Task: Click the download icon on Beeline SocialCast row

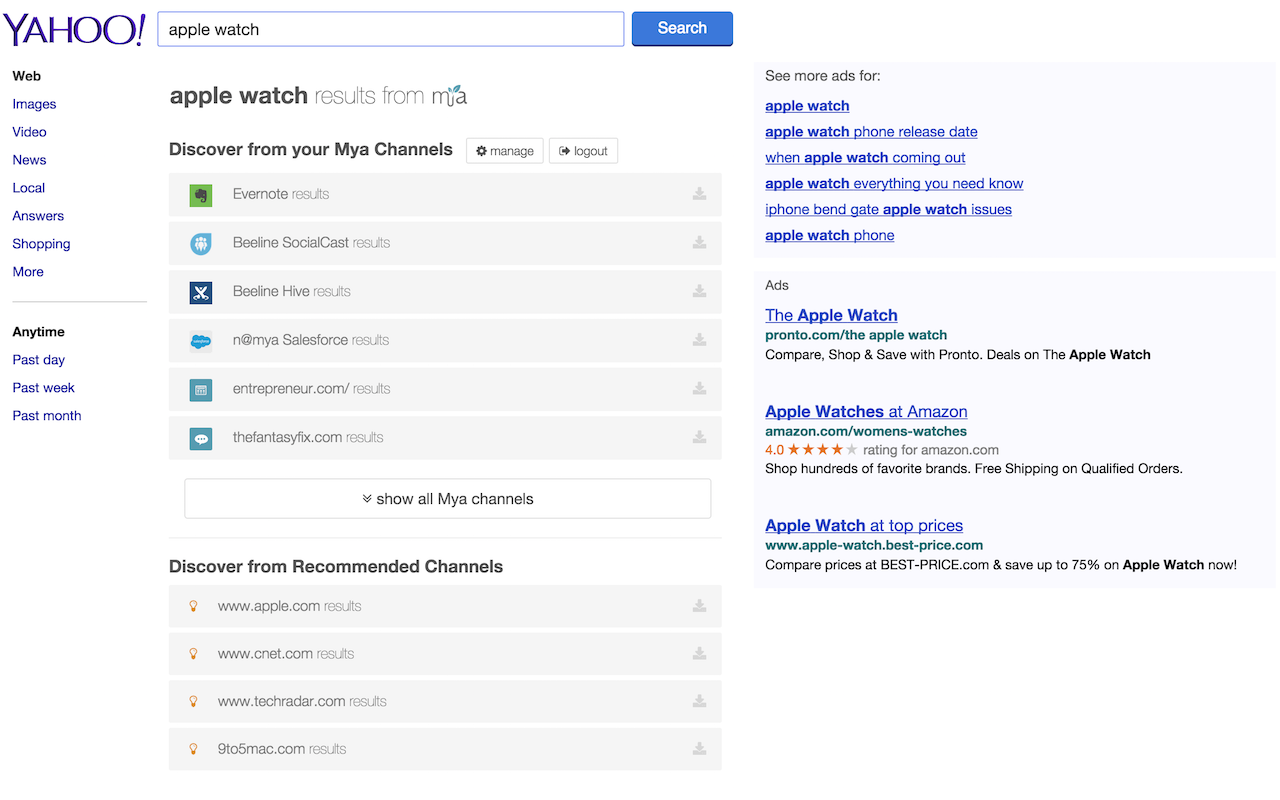Action: point(700,243)
